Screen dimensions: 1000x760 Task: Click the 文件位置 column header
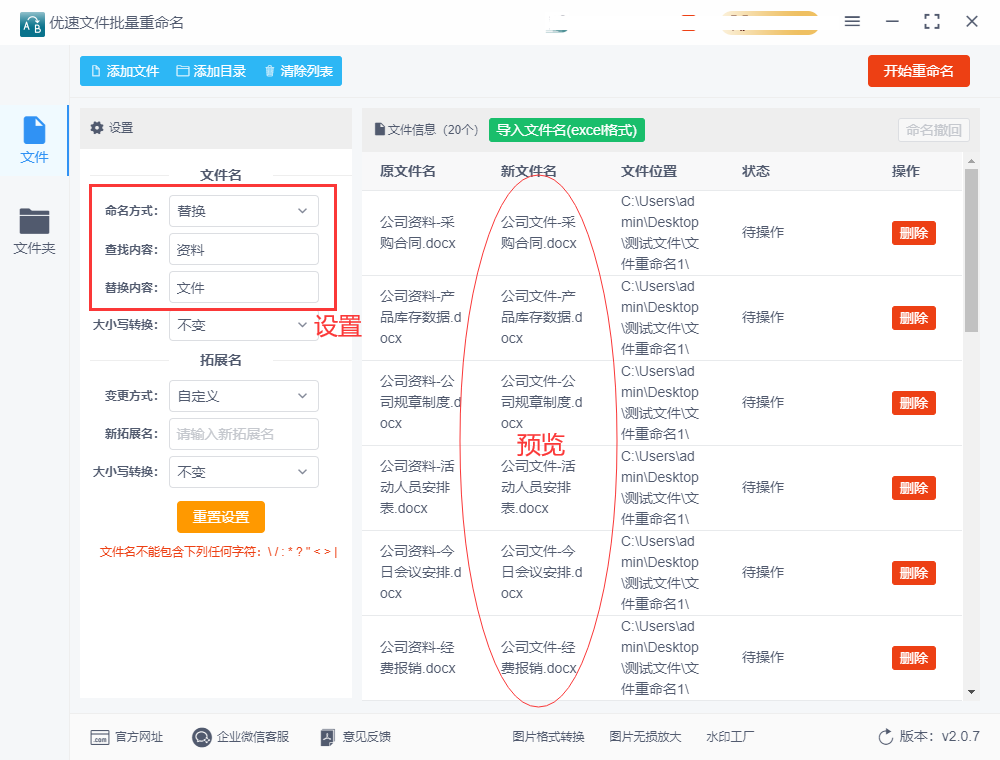pos(649,171)
